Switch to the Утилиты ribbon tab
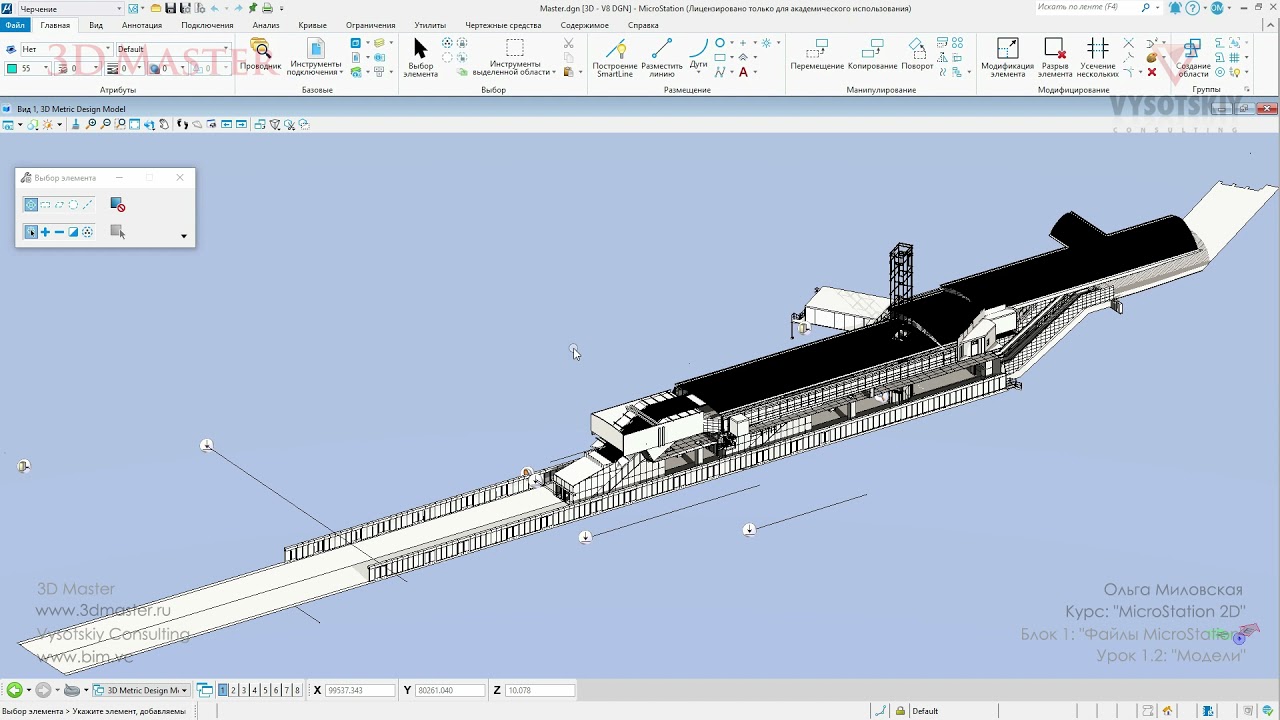The width and height of the screenshot is (1280, 720). click(430, 25)
